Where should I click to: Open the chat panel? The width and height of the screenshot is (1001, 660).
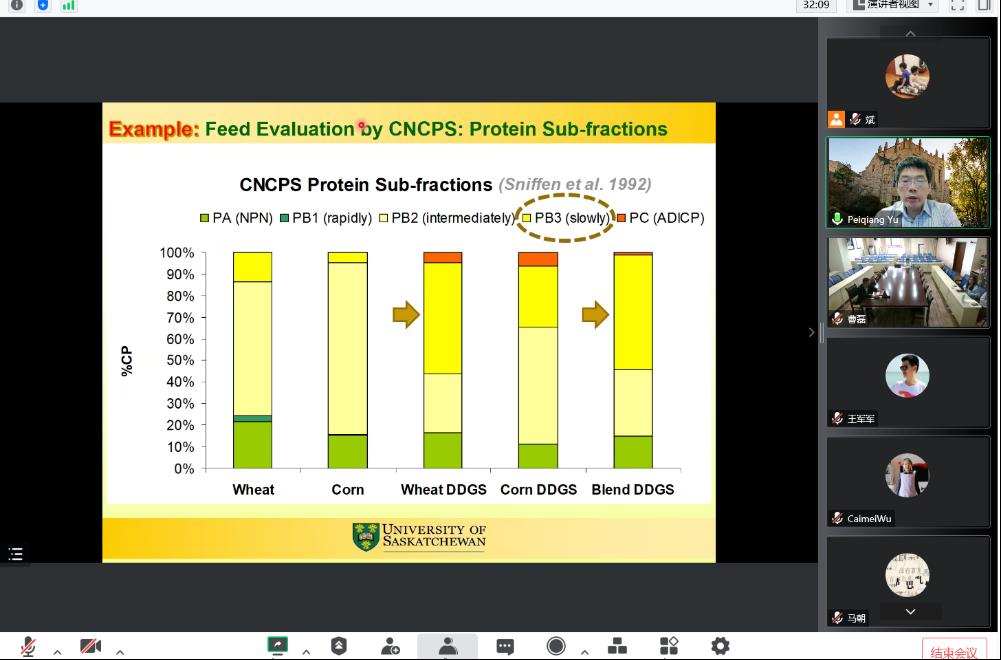pos(505,647)
